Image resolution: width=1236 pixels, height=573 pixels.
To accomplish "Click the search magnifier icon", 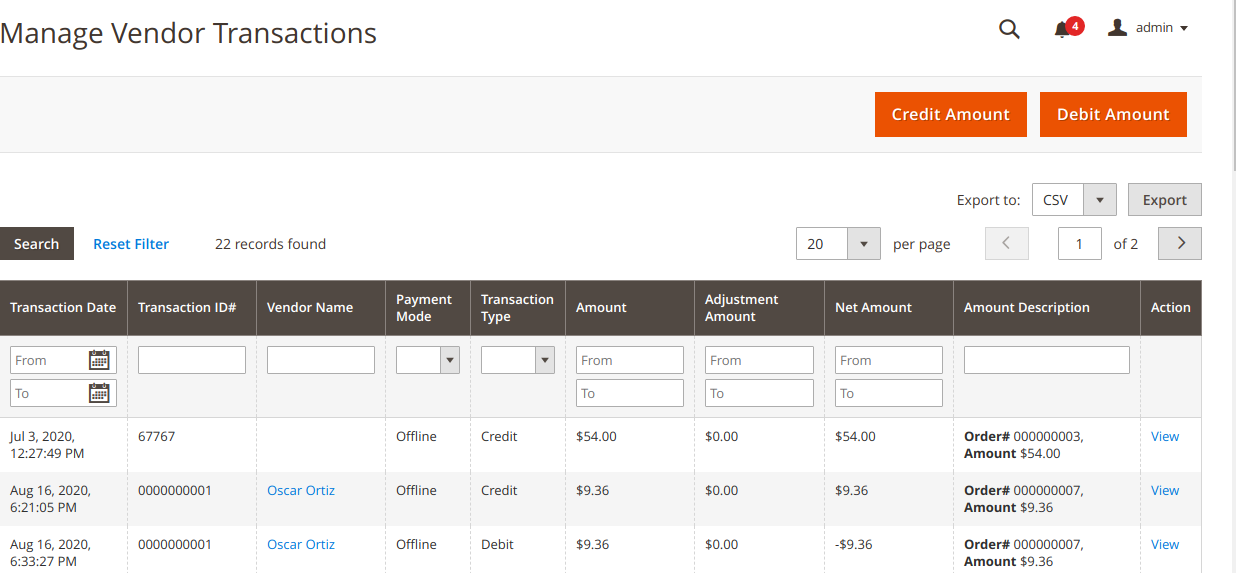I will 1009,29.
